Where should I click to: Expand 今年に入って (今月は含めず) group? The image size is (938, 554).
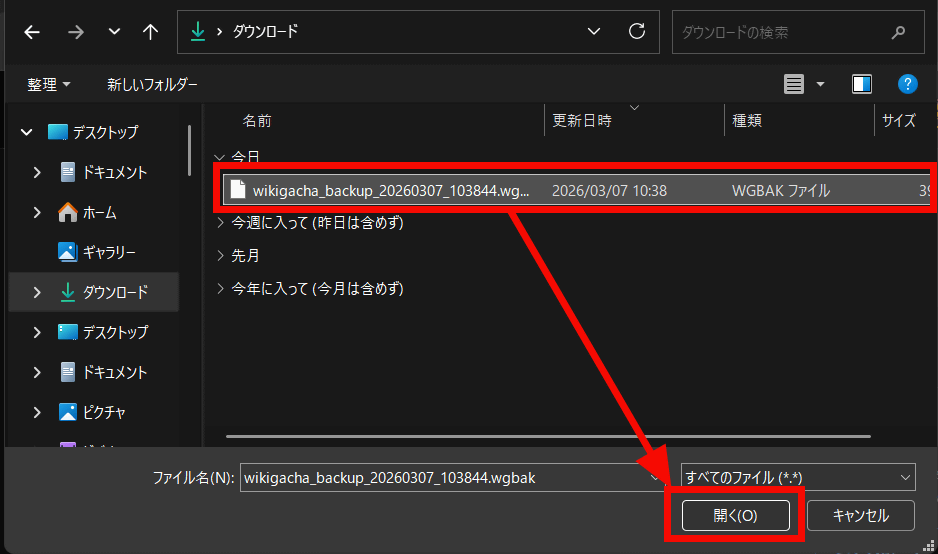(220, 288)
